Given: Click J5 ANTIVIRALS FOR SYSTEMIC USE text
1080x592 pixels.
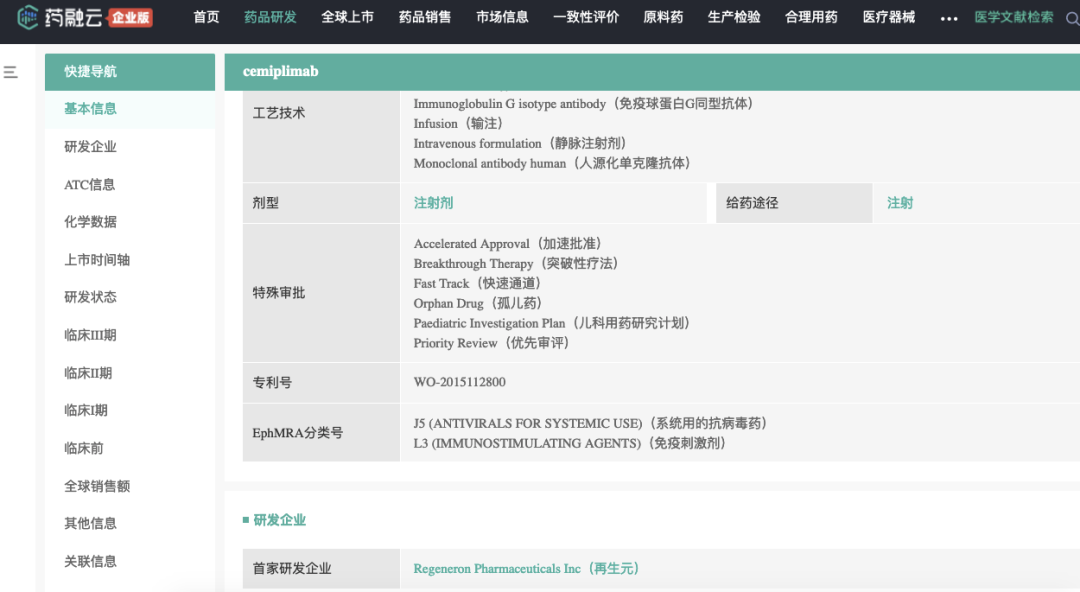Looking at the screenshot, I should [592, 423].
